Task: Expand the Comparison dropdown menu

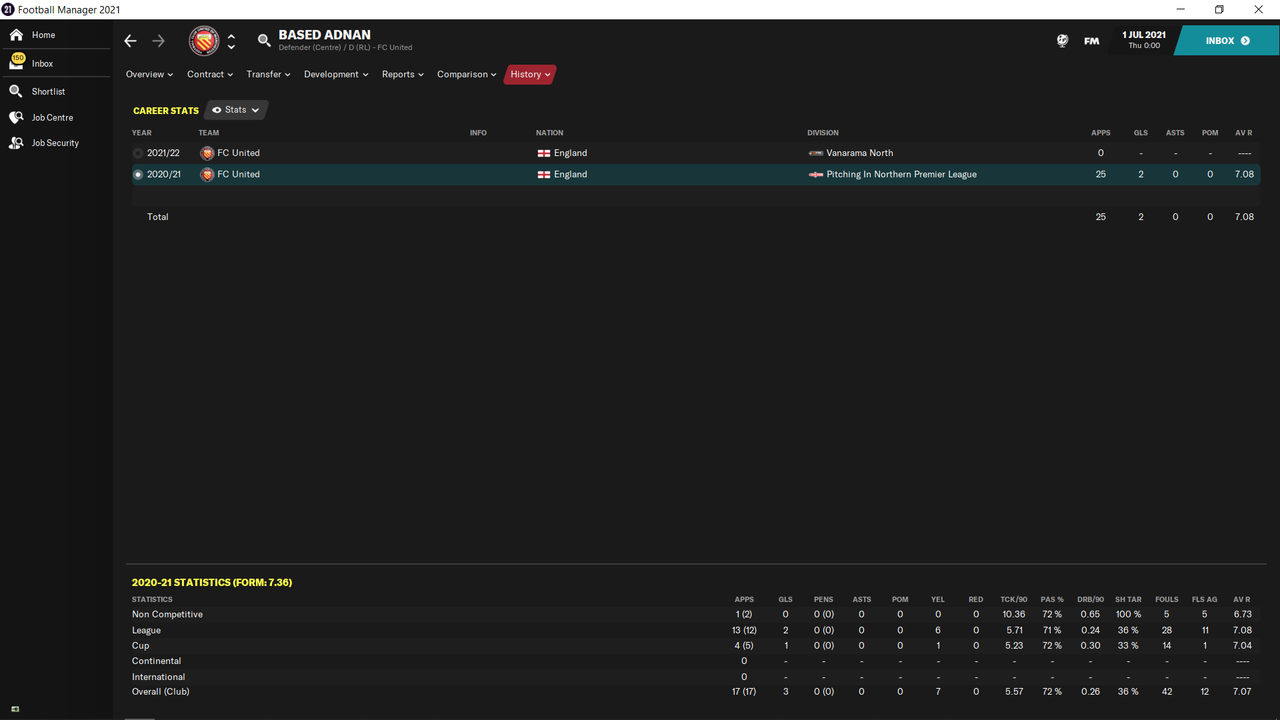Action: pos(467,74)
